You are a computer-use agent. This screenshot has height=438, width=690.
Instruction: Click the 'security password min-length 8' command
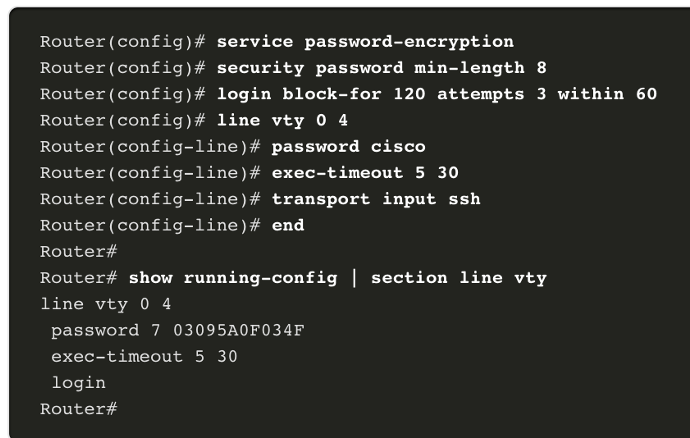(382, 68)
